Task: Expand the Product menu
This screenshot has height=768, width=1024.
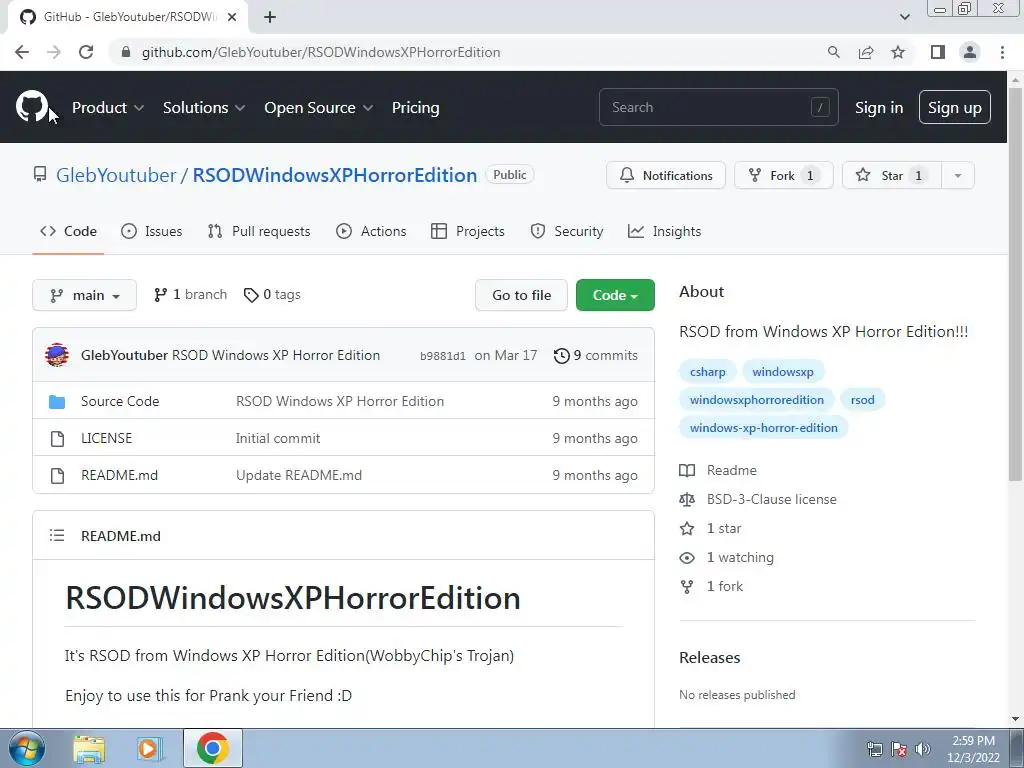Action: coord(108,107)
